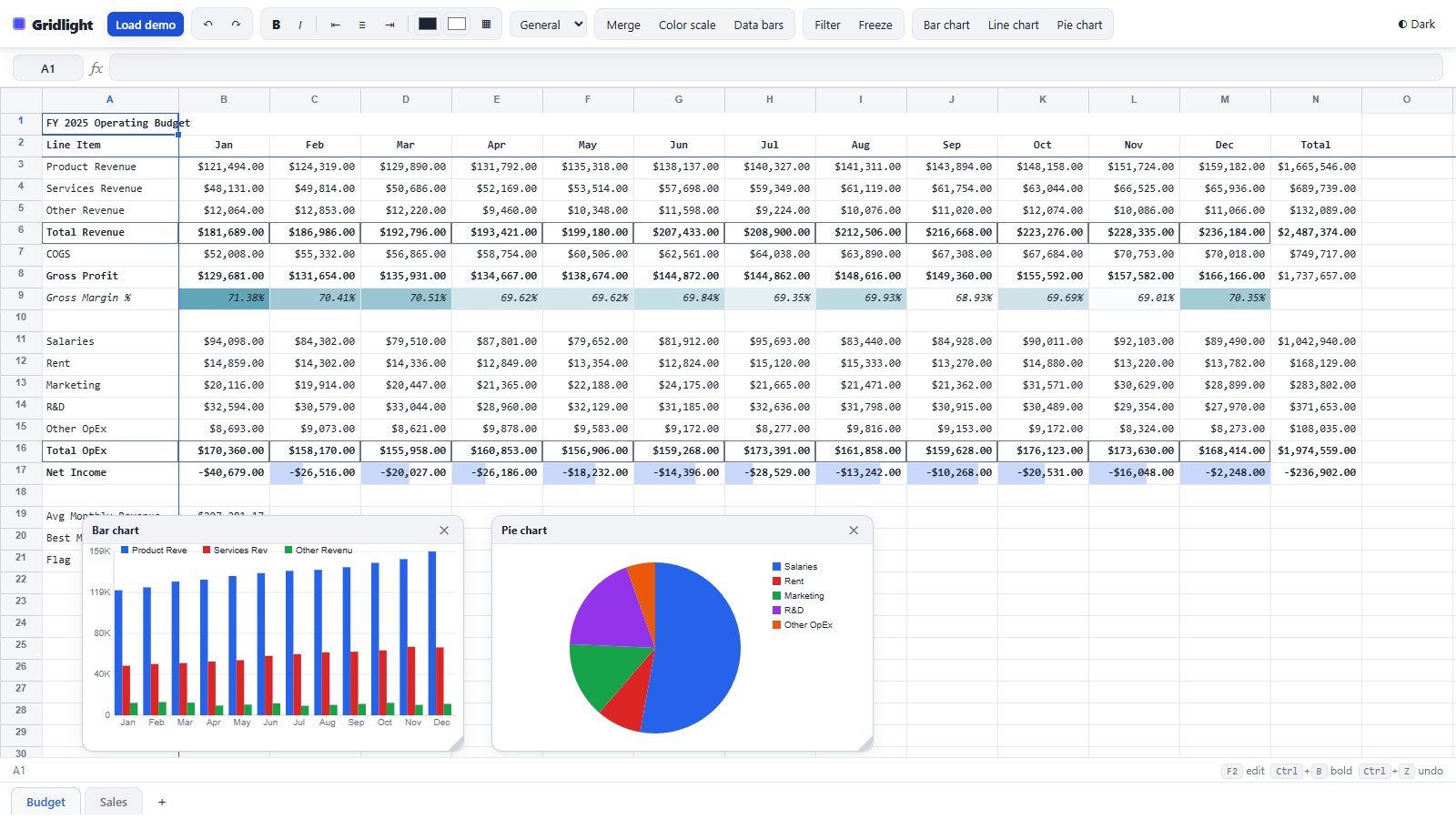Toggle Dark mode

point(1417,25)
